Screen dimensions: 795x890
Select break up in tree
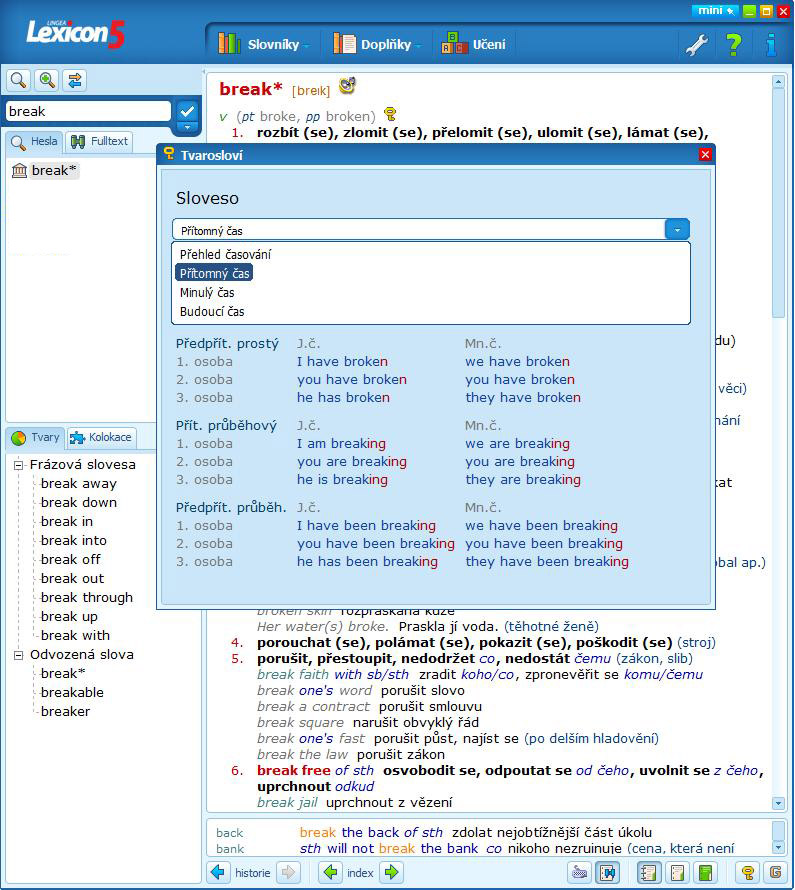(69, 616)
